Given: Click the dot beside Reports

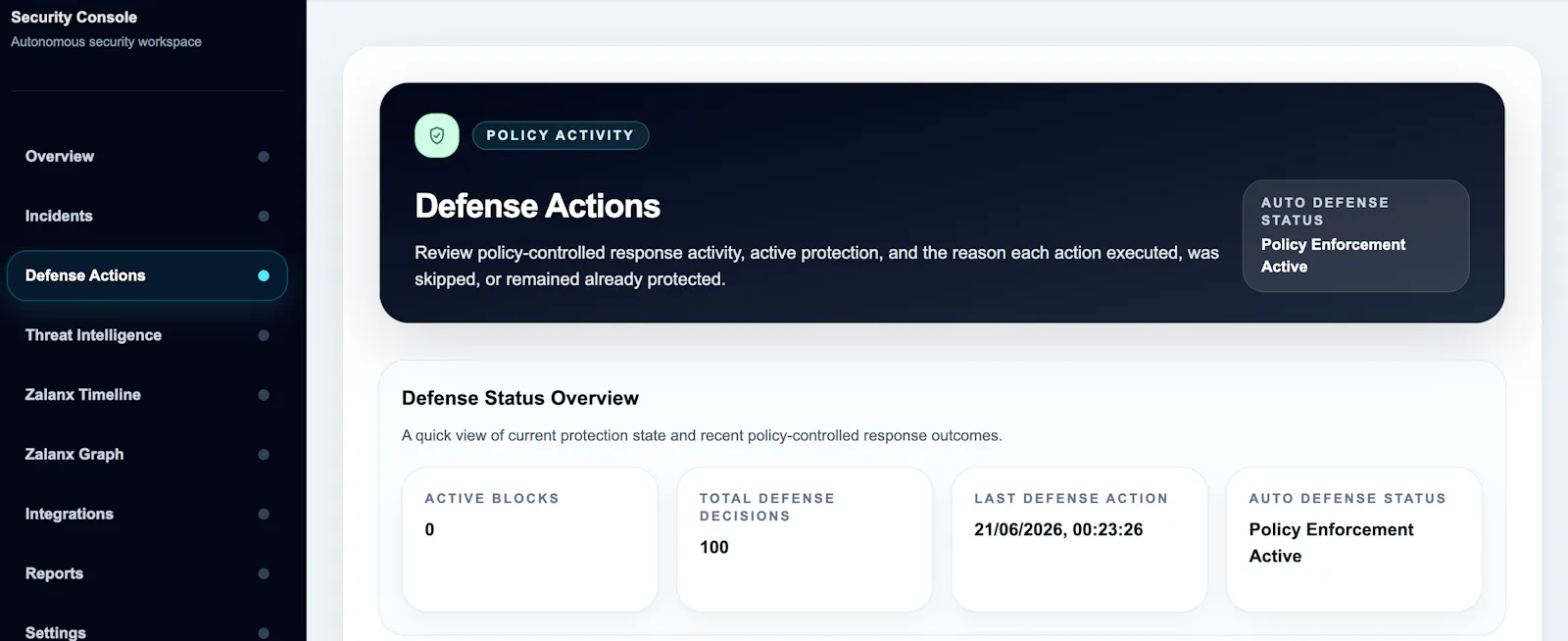Looking at the screenshot, I should (x=264, y=574).
